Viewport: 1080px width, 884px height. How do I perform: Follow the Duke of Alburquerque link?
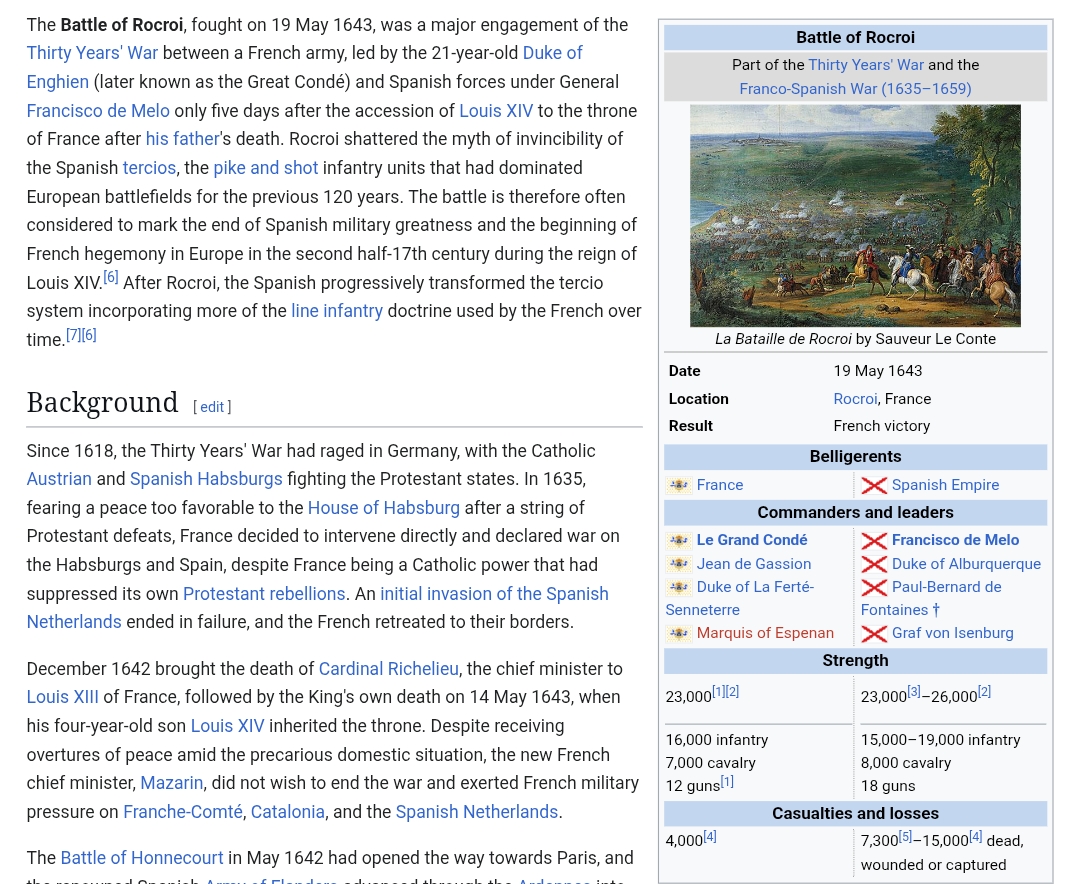966,564
